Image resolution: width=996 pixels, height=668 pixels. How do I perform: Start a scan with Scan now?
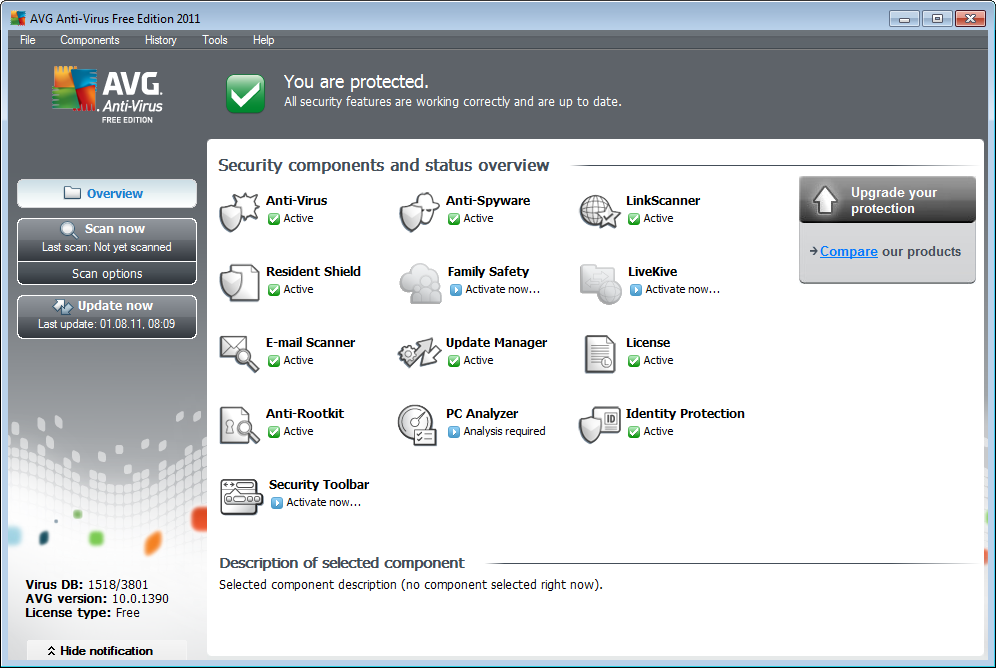click(107, 229)
